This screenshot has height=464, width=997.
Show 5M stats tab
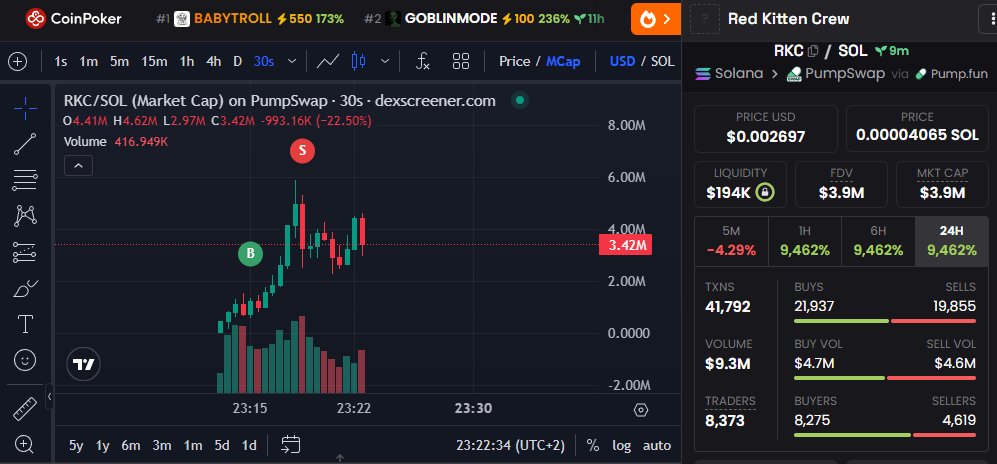[731, 241]
